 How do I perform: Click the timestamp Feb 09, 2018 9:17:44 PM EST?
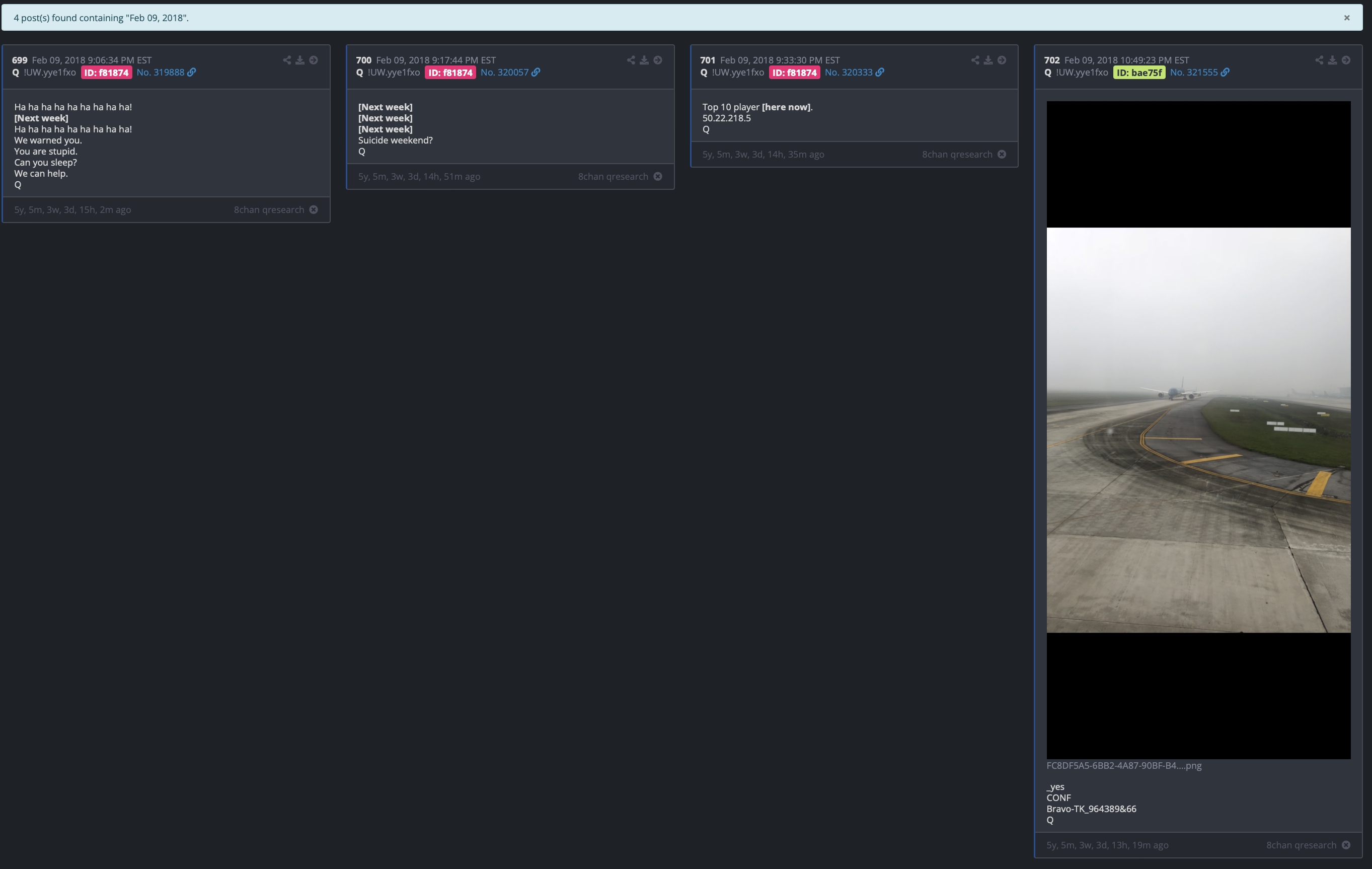(x=436, y=60)
